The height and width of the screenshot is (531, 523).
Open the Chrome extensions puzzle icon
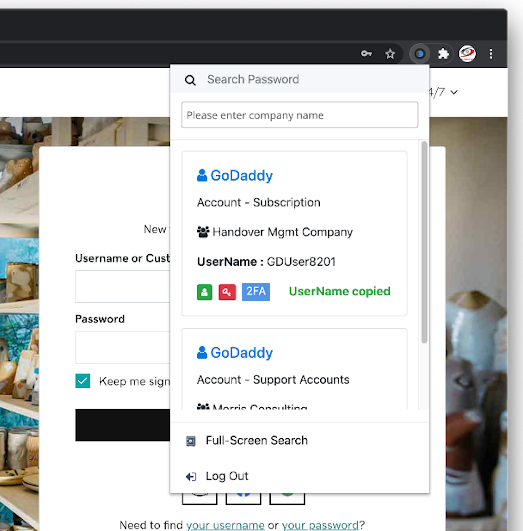(x=443, y=54)
